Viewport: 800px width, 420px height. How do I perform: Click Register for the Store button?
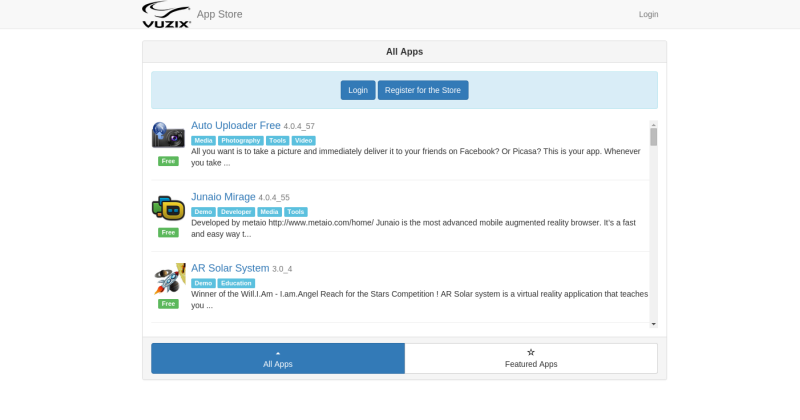(422, 90)
